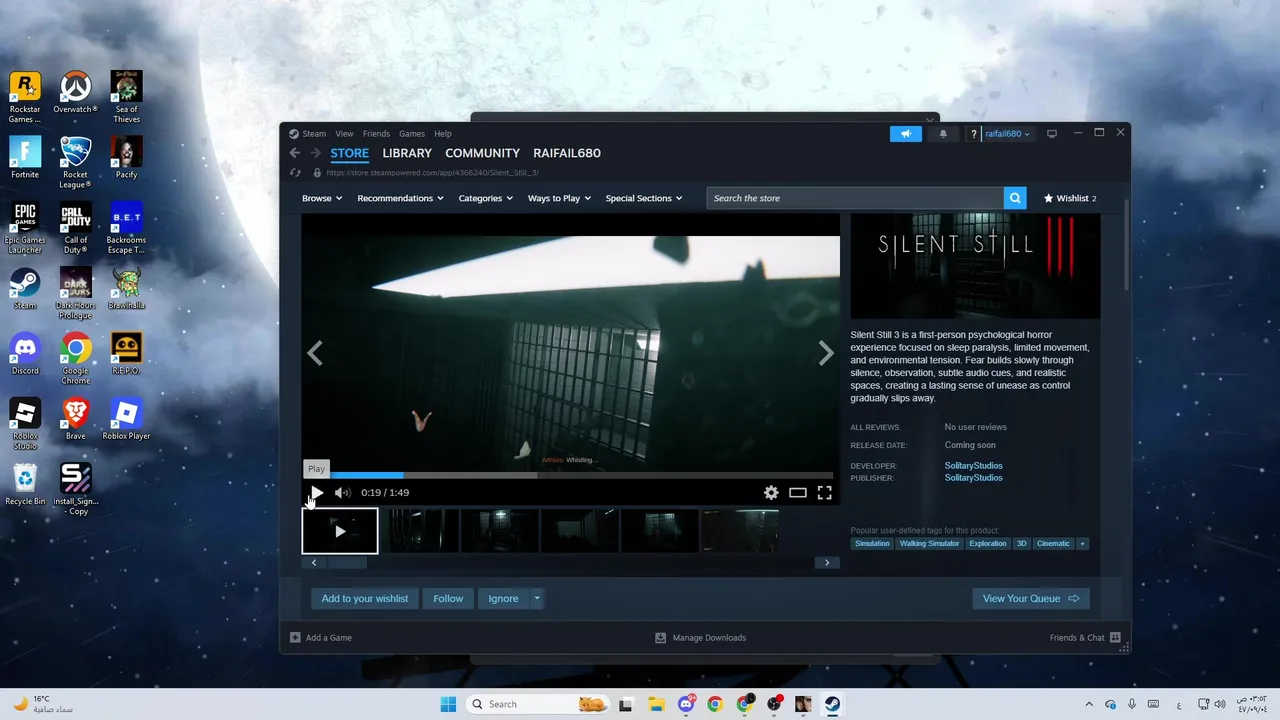Click the Steam taskbar icon
Screen dimensions: 1280x720
click(832, 704)
